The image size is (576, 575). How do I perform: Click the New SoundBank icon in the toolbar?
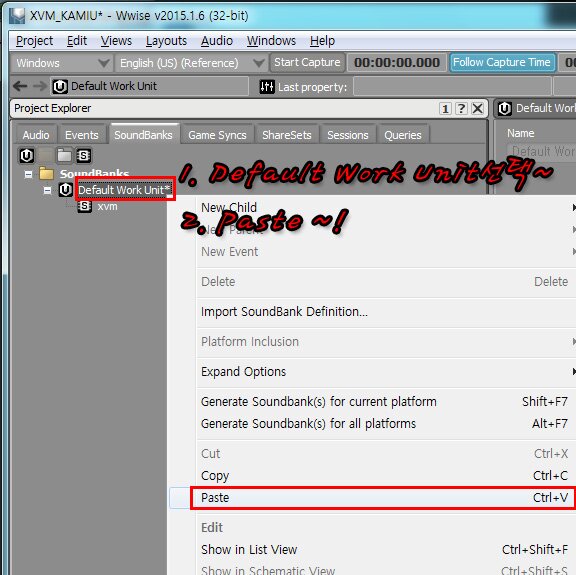(83, 155)
